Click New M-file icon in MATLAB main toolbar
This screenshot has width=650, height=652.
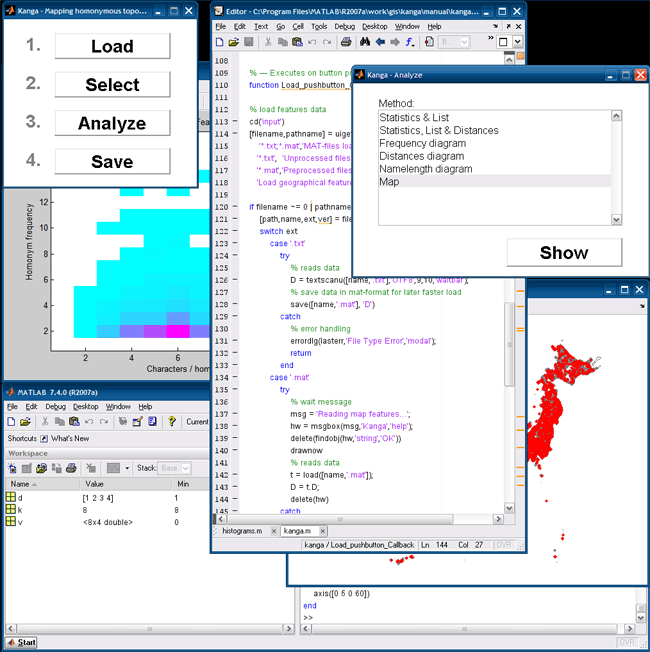point(11,422)
